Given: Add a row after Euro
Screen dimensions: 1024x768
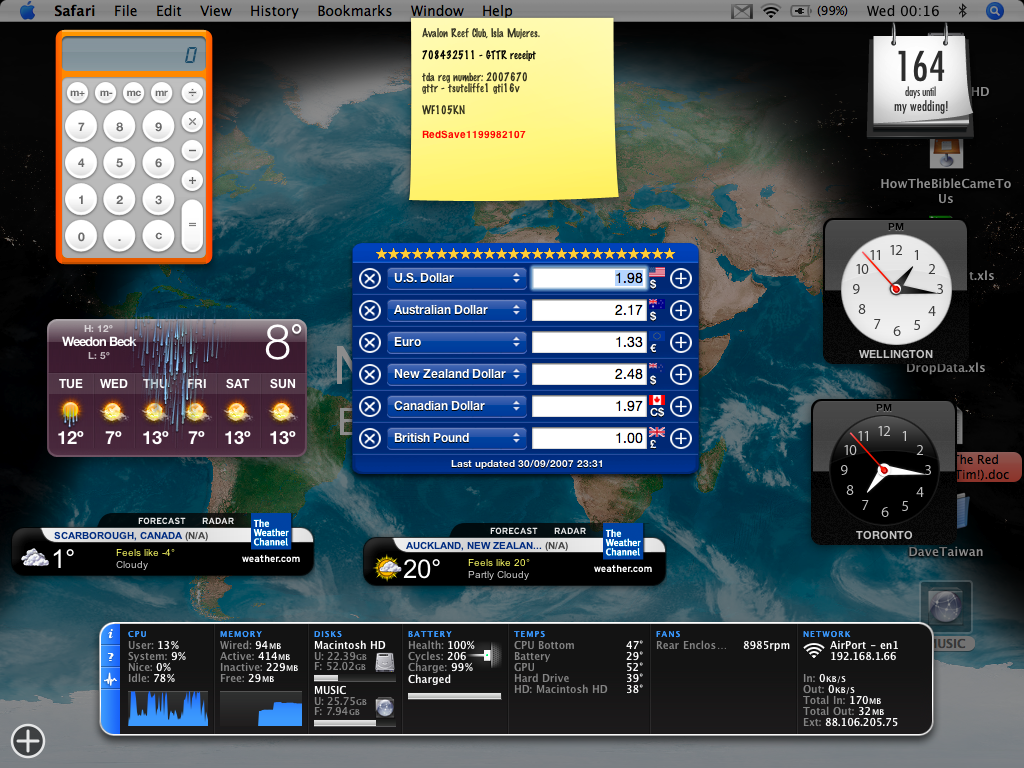Looking at the screenshot, I should [680, 342].
